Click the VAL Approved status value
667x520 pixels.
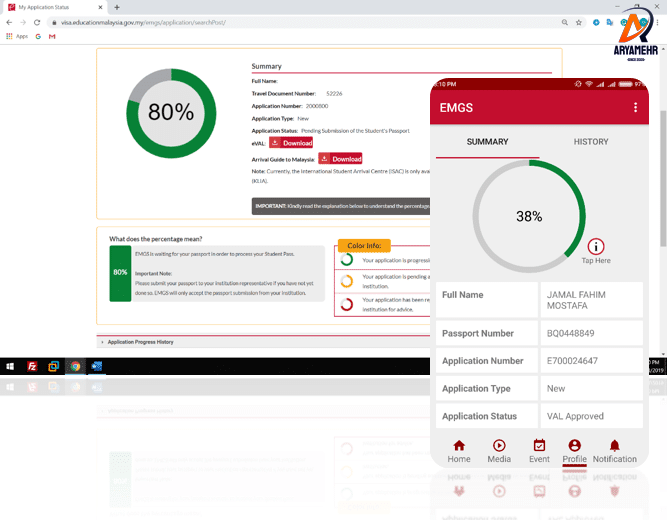575,416
